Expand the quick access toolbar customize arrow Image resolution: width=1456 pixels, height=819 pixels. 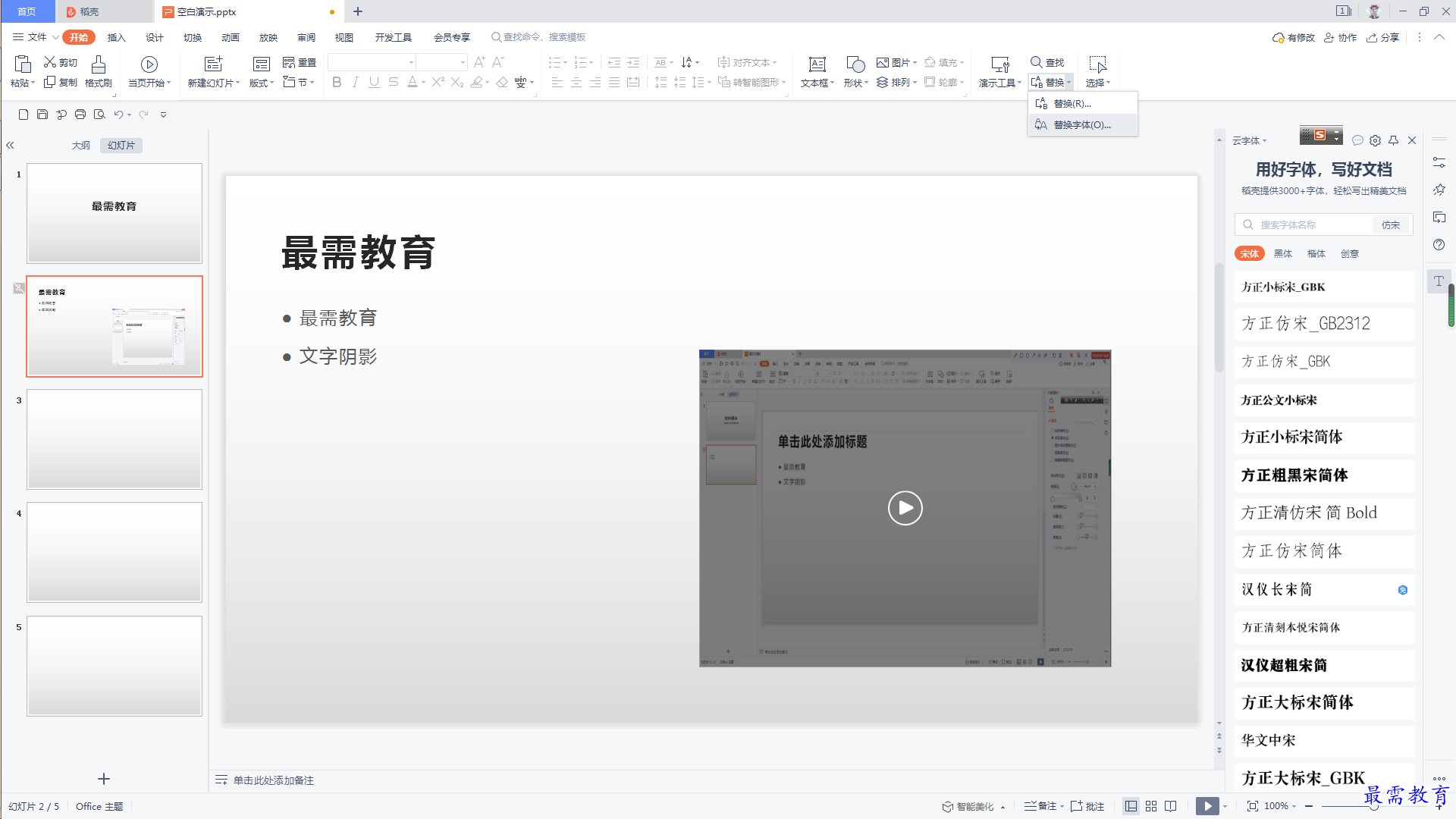(x=163, y=115)
